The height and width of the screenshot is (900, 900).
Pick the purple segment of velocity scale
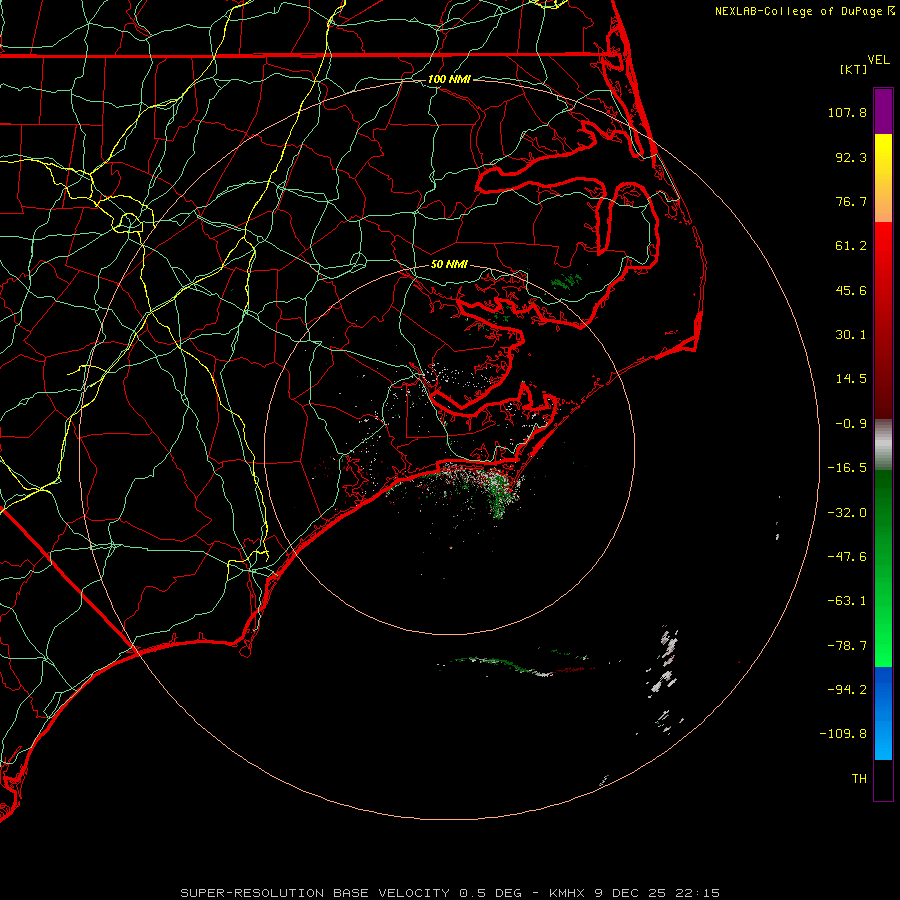tap(883, 112)
